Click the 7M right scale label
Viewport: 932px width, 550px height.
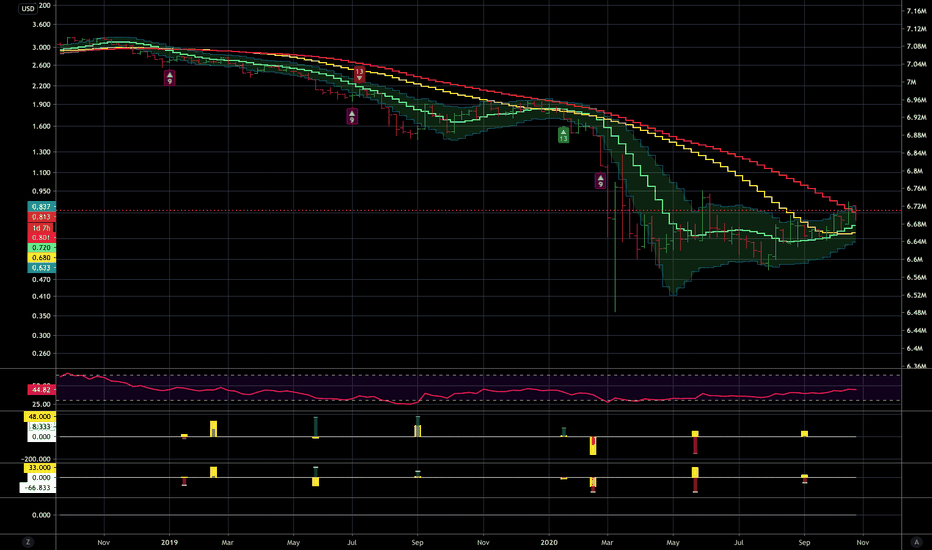pyautogui.click(x=911, y=82)
